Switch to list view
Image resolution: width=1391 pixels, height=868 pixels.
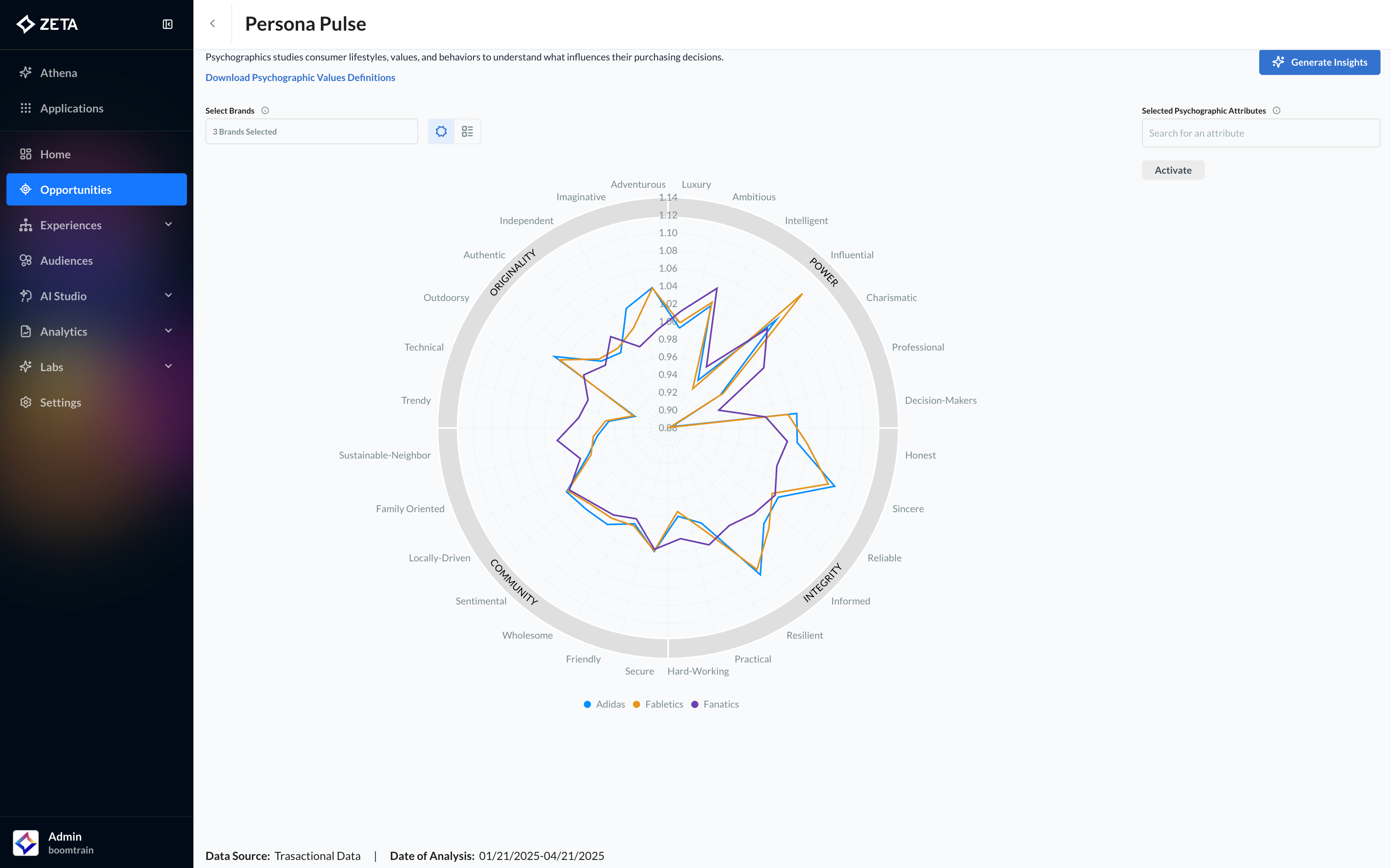[x=467, y=131]
